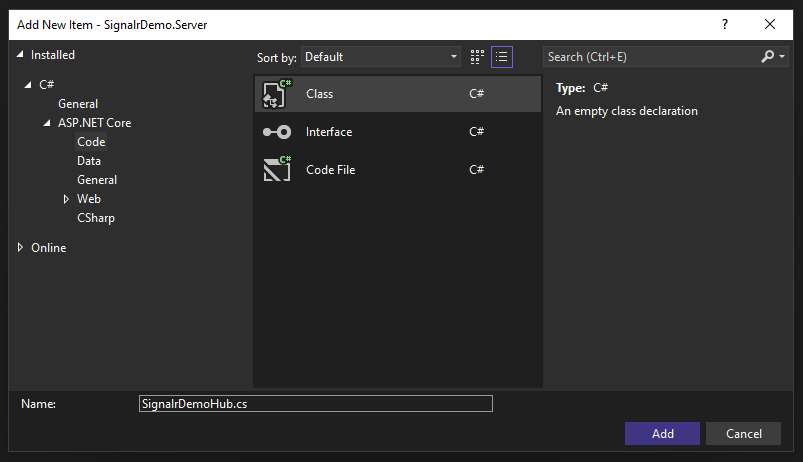
Task: Collapse the Installed tree node
Action: click(22, 55)
